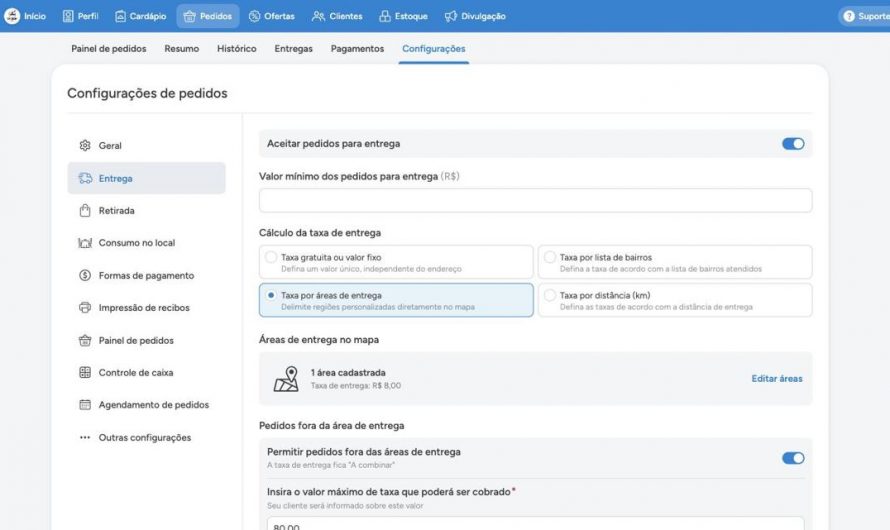Click the '1 área cadastrada' text
Screen dimensions: 890x530
tap(348, 373)
